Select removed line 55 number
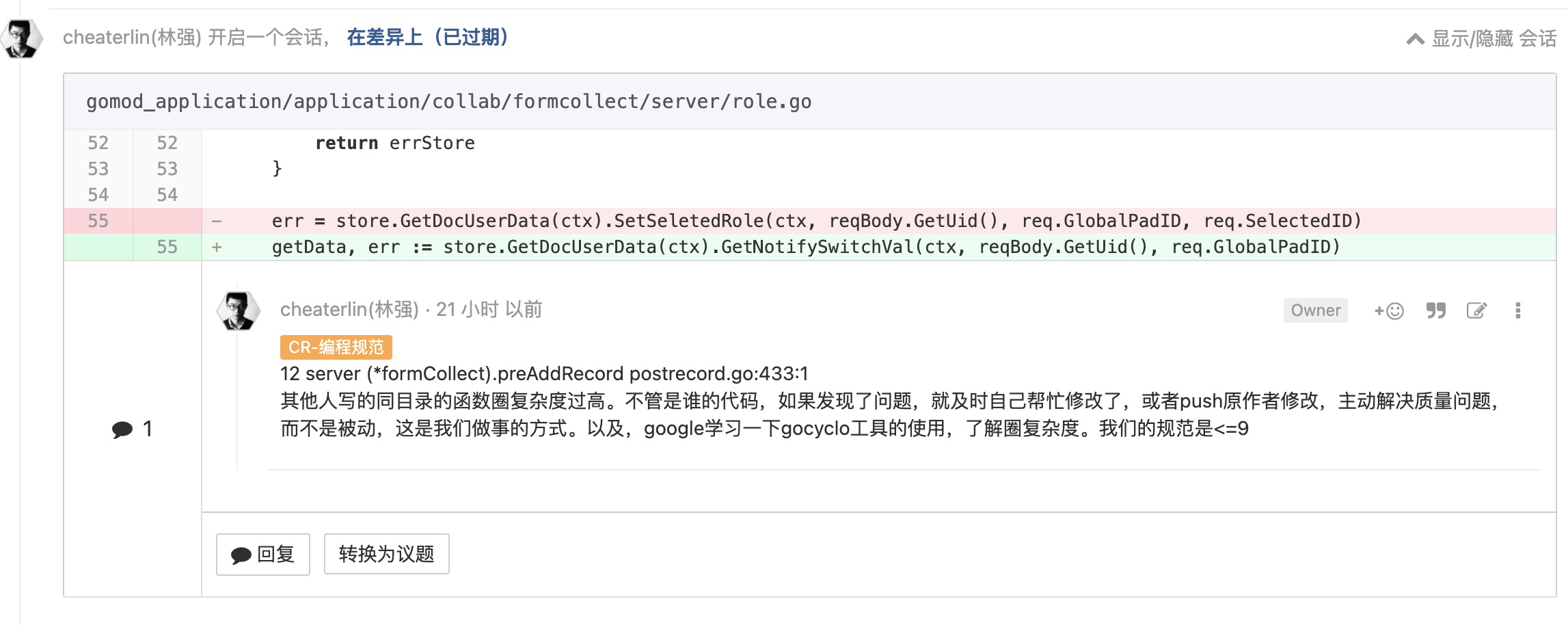Image resolution: width=1568 pixels, height=625 pixels. tap(98, 221)
